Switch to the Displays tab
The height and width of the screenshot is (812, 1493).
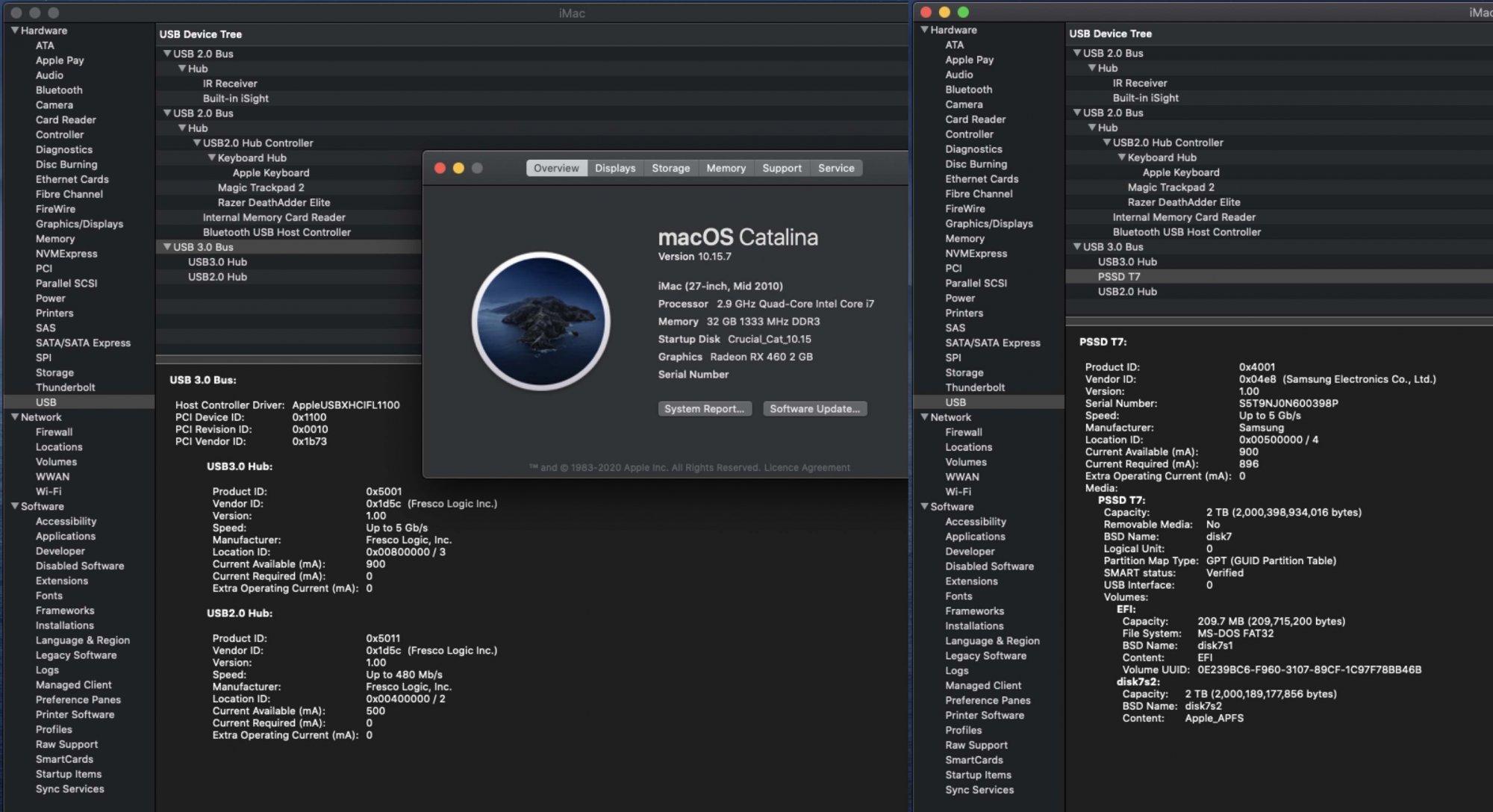[x=615, y=169]
